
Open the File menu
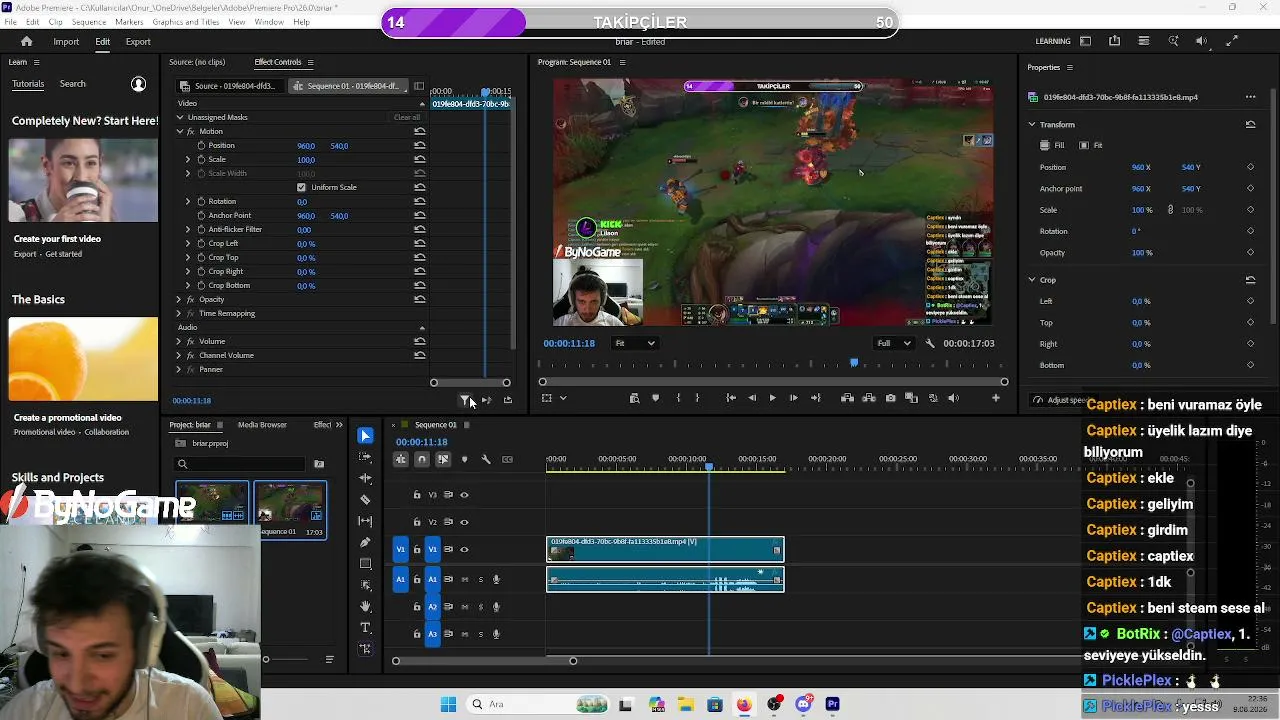coord(10,22)
